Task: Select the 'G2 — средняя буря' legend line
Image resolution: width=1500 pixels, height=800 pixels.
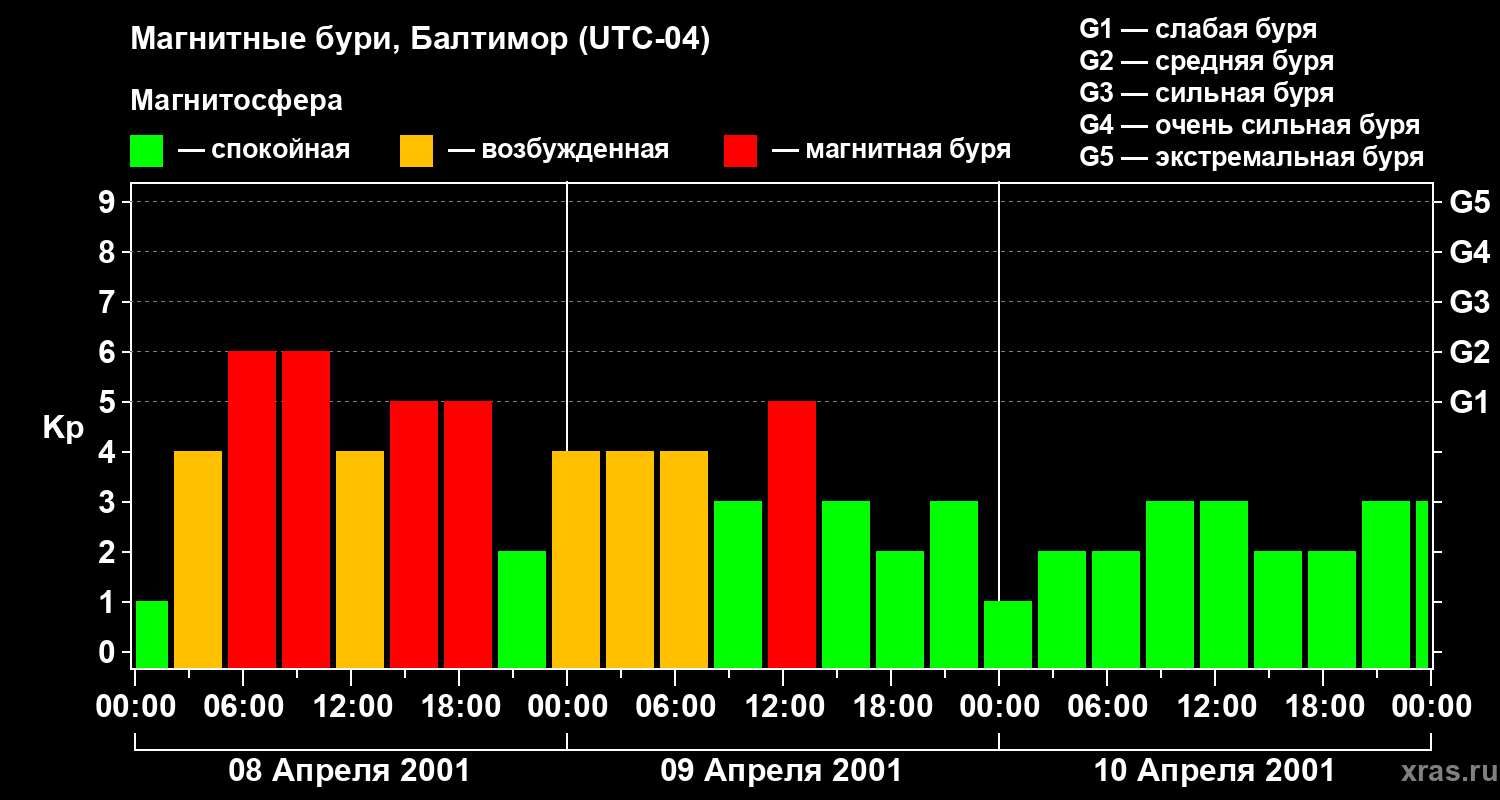Action: click(x=1206, y=61)
